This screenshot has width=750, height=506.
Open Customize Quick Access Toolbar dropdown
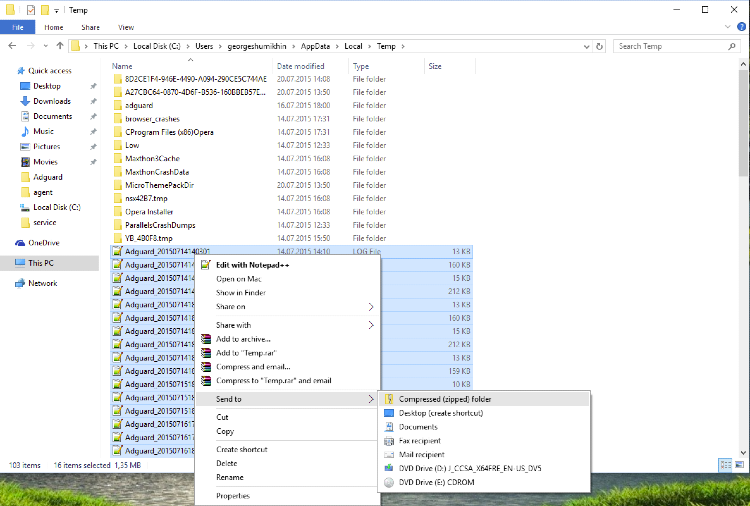coord(56,10)
